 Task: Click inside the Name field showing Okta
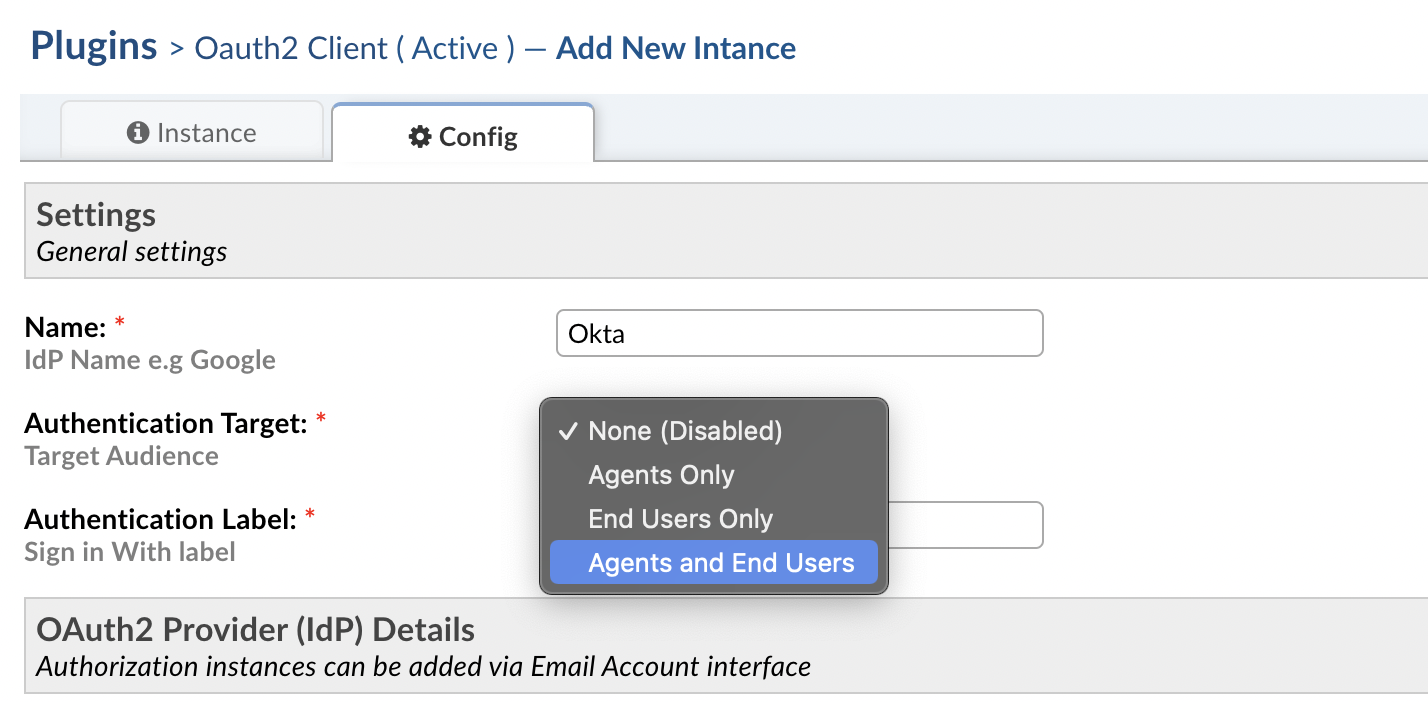[x=799, y=333]
